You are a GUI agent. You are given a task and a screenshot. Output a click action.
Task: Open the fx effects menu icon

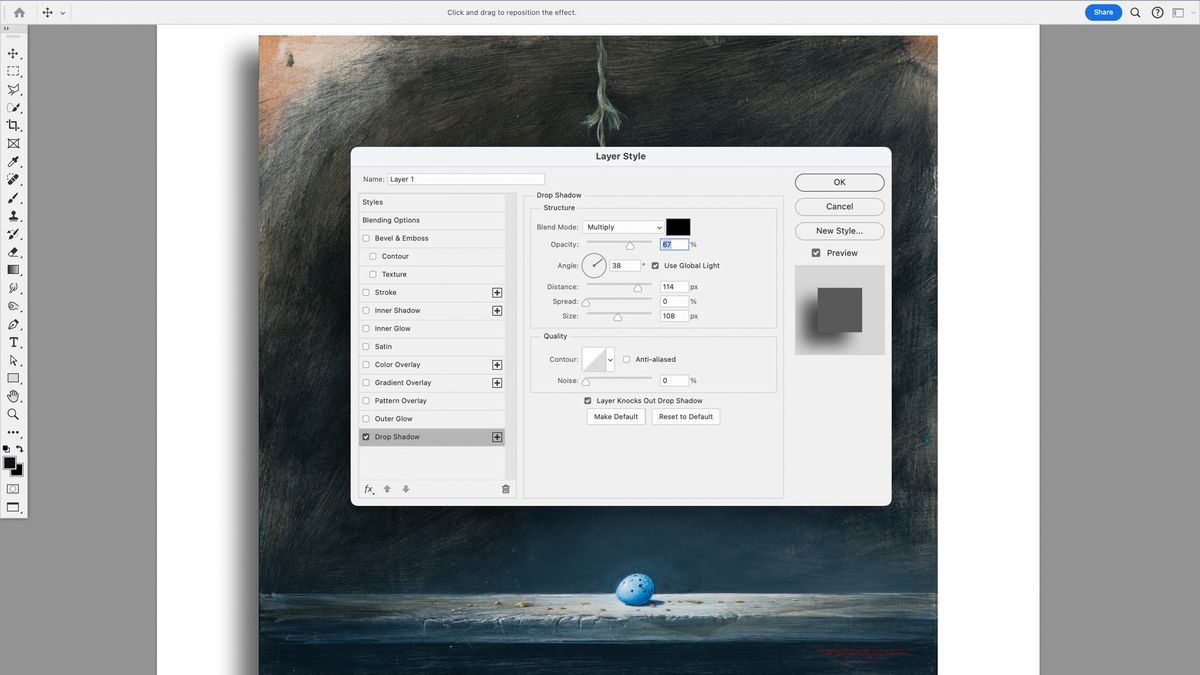click(368, 489)
